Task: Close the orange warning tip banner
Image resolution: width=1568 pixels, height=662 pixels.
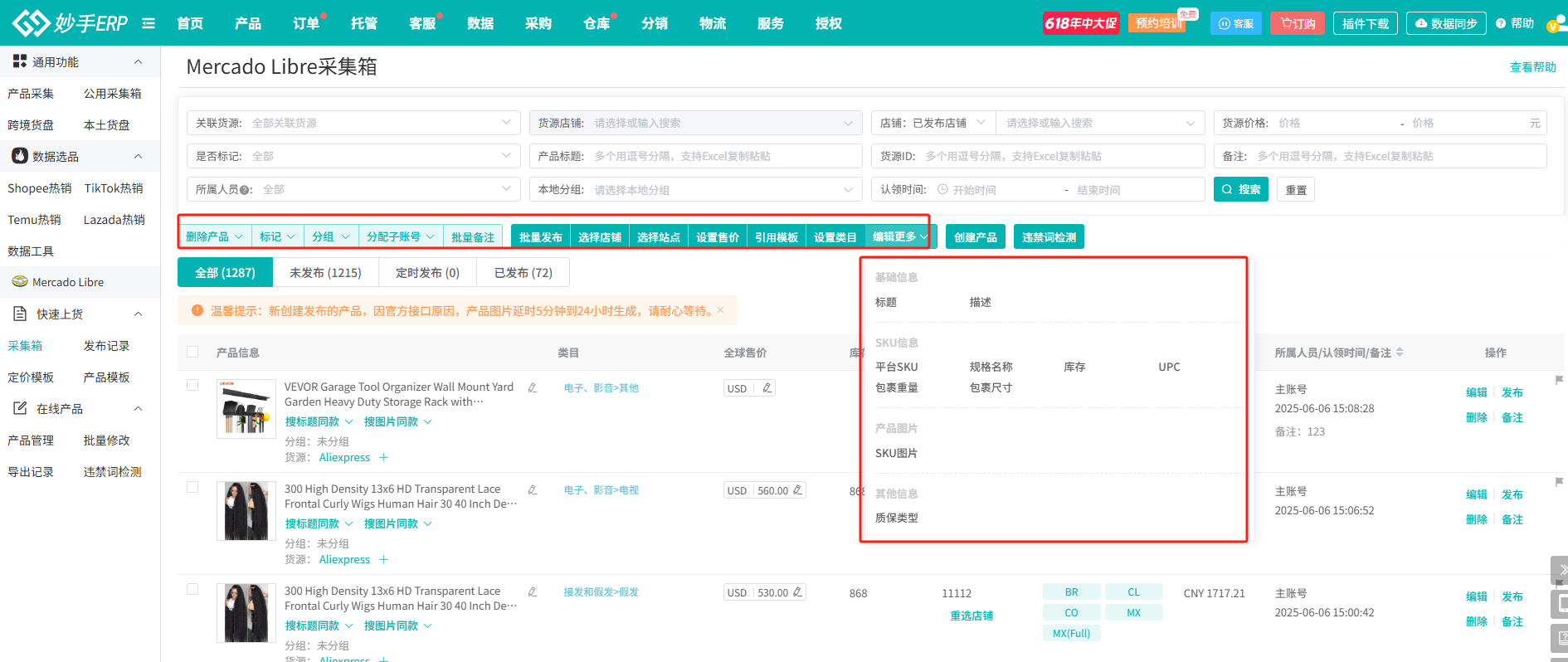Action: coord(720,310)
